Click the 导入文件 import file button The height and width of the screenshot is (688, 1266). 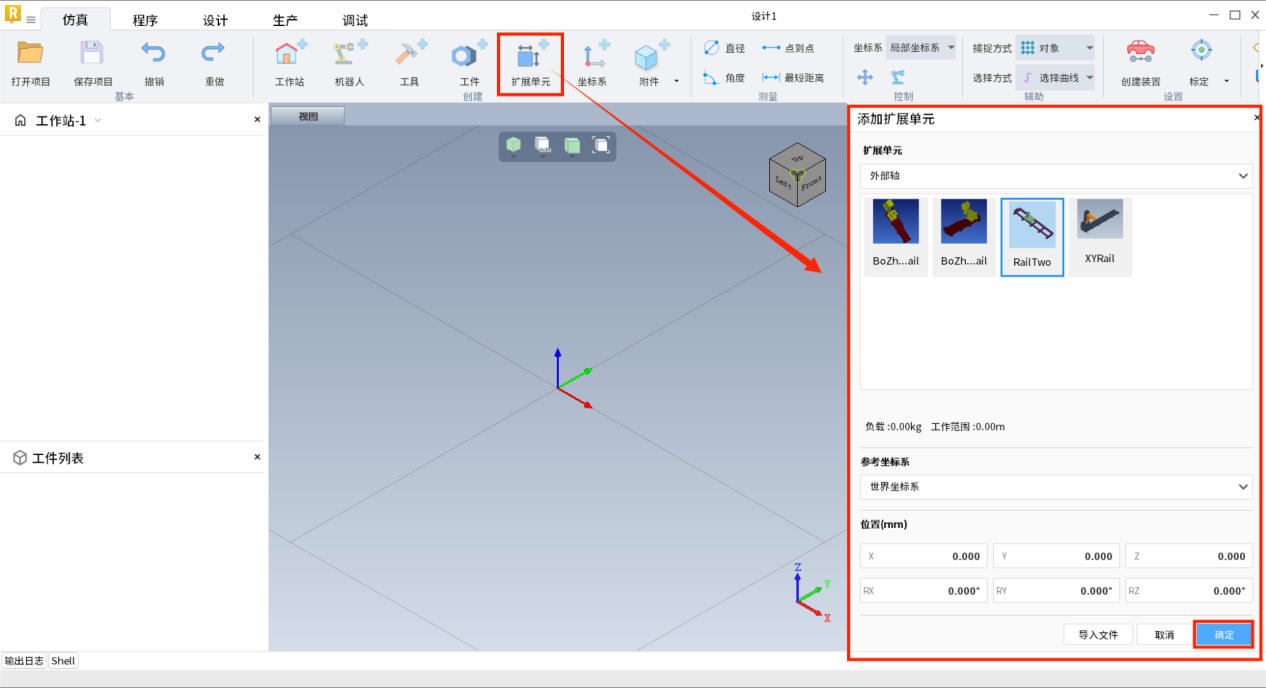1098,635
